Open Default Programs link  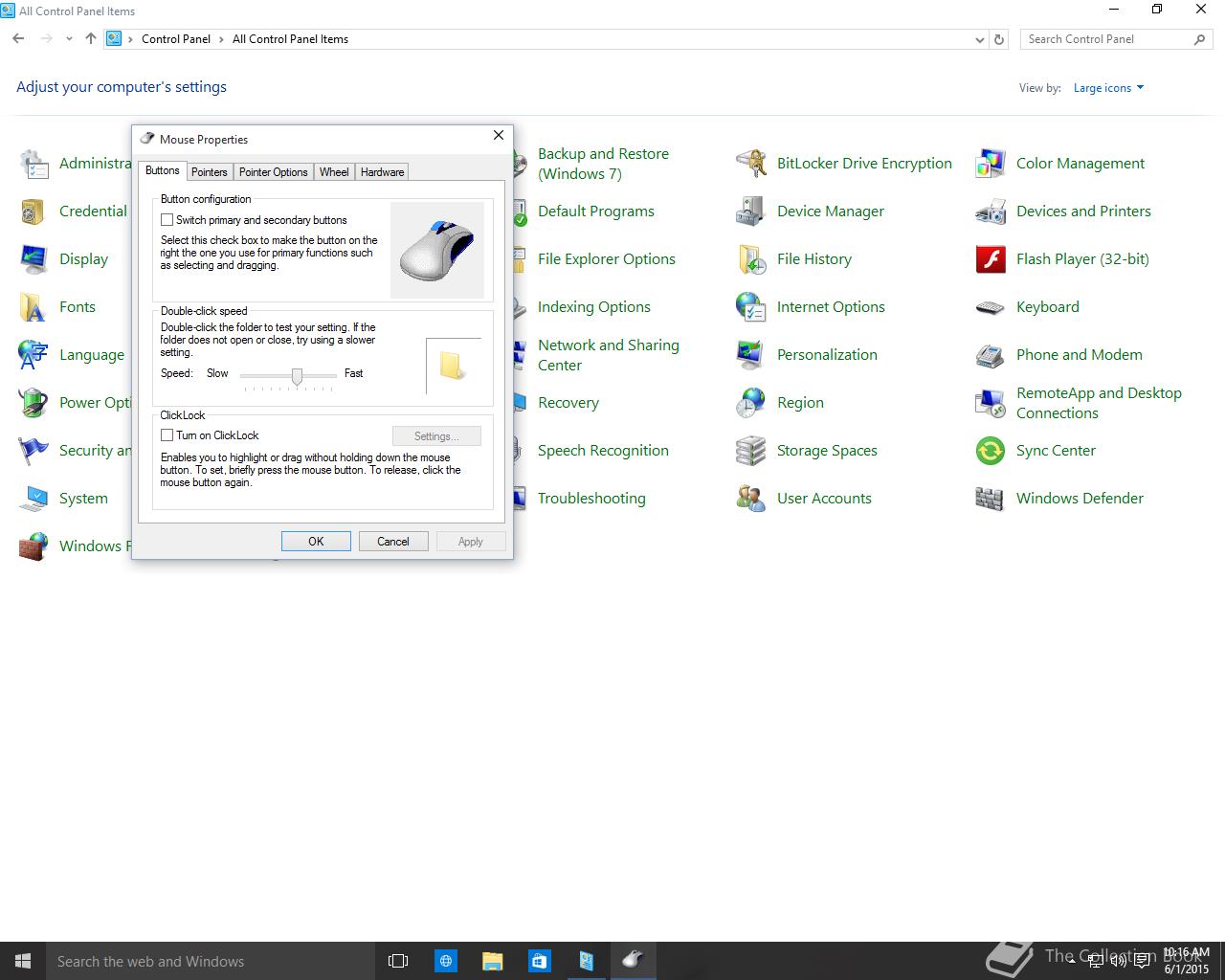[596, 212]
